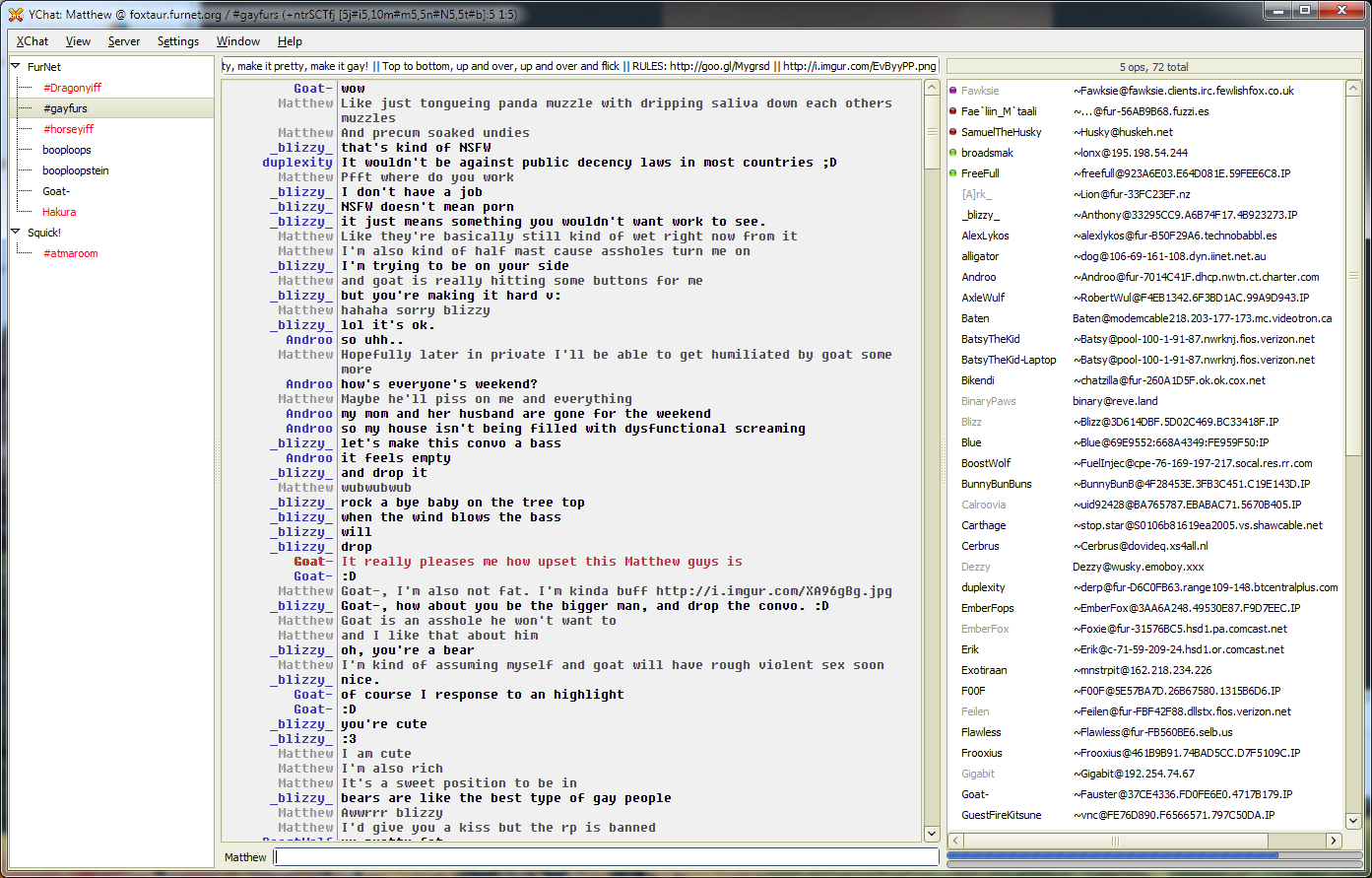
Task: Select SamuelTheHusky's red status icon
Action: pyautogui.click(x=952, y=132)
